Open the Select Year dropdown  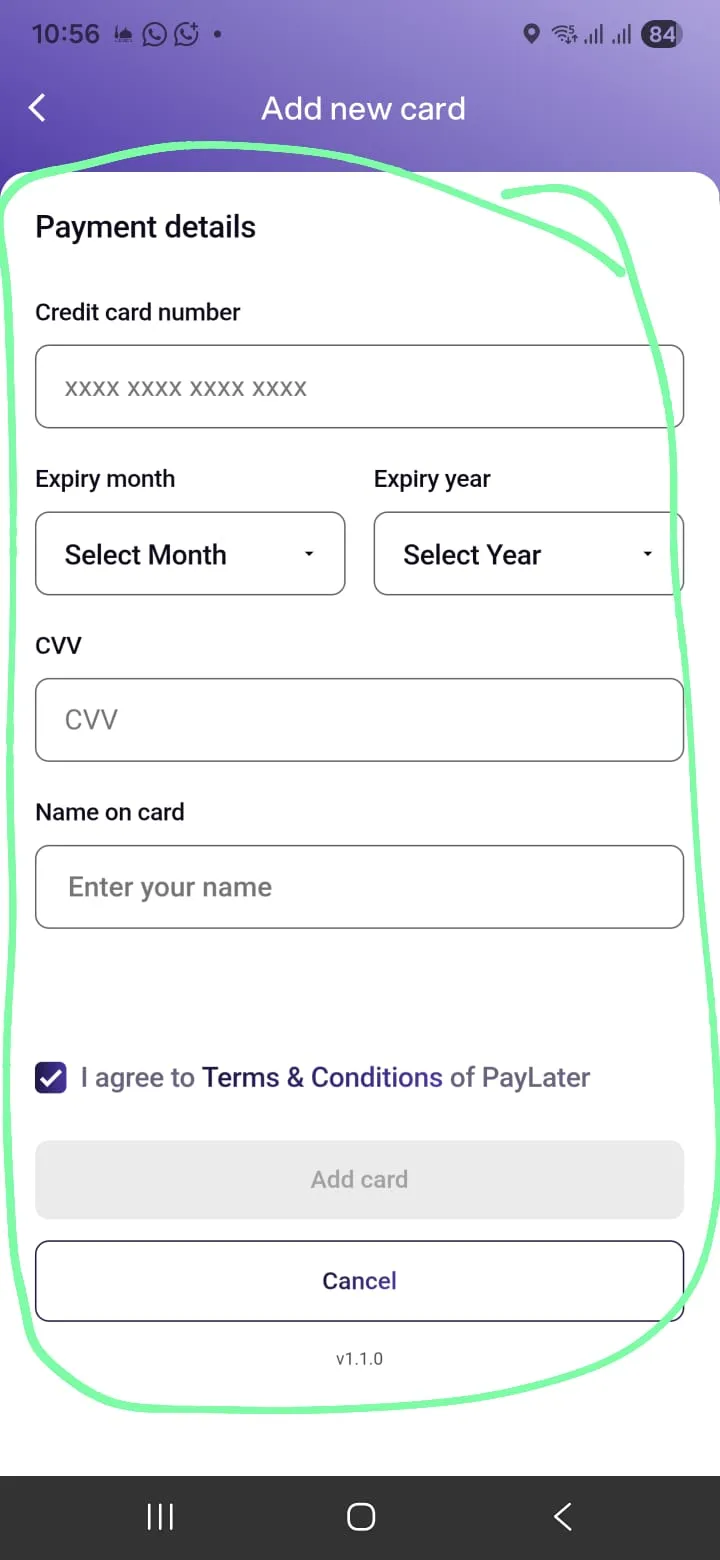(x=529, y=554)
